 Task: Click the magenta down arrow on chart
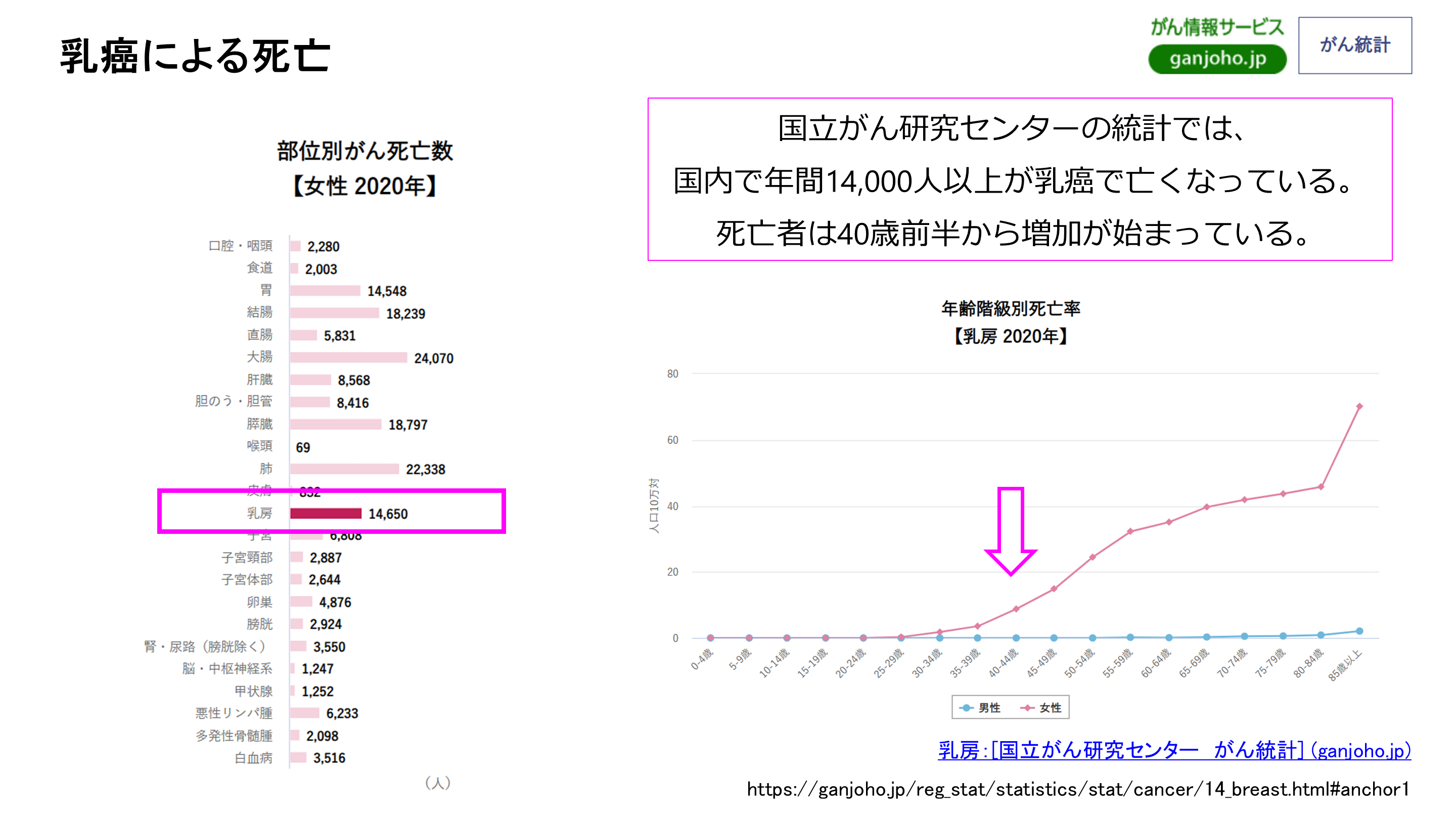tap(1011, 531)
